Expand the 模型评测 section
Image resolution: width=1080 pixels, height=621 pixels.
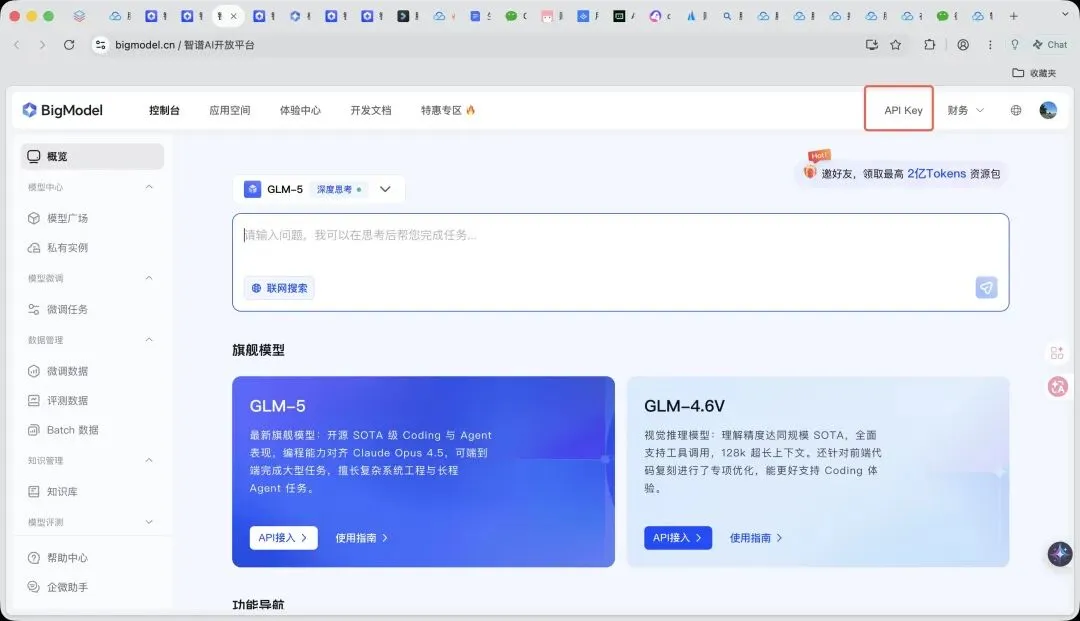(149, 523)
